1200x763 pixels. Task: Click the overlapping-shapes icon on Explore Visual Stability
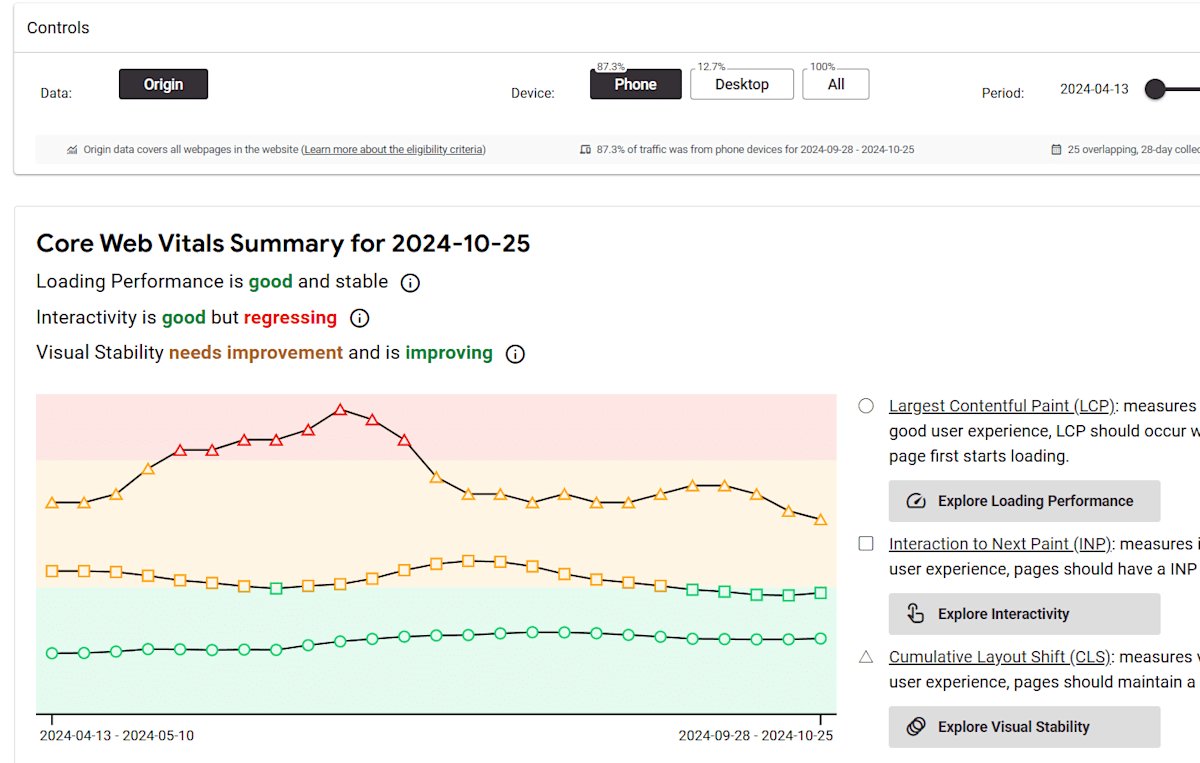click(916, 727)
